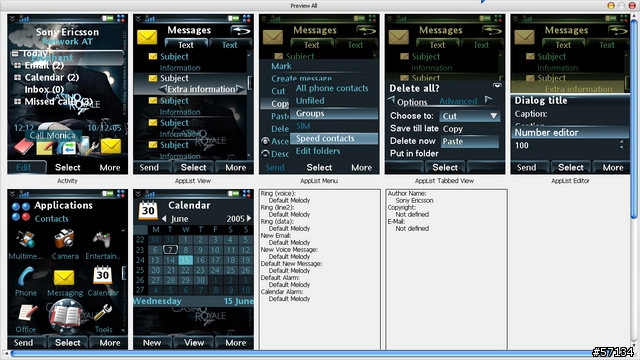This screenshot has height=360, width=640.
Task: Open Tools wrench icon in Applications
Action: (x=102, y=313)
